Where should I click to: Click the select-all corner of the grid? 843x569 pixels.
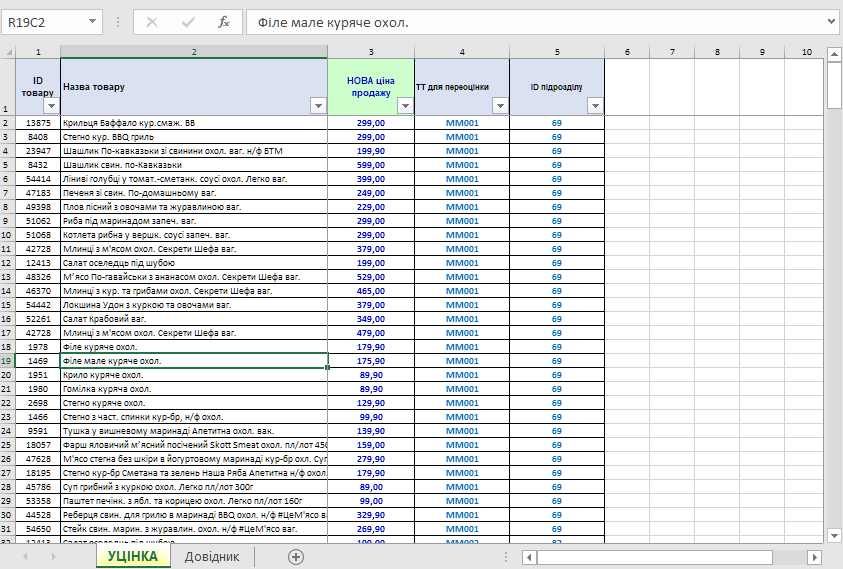7,52
